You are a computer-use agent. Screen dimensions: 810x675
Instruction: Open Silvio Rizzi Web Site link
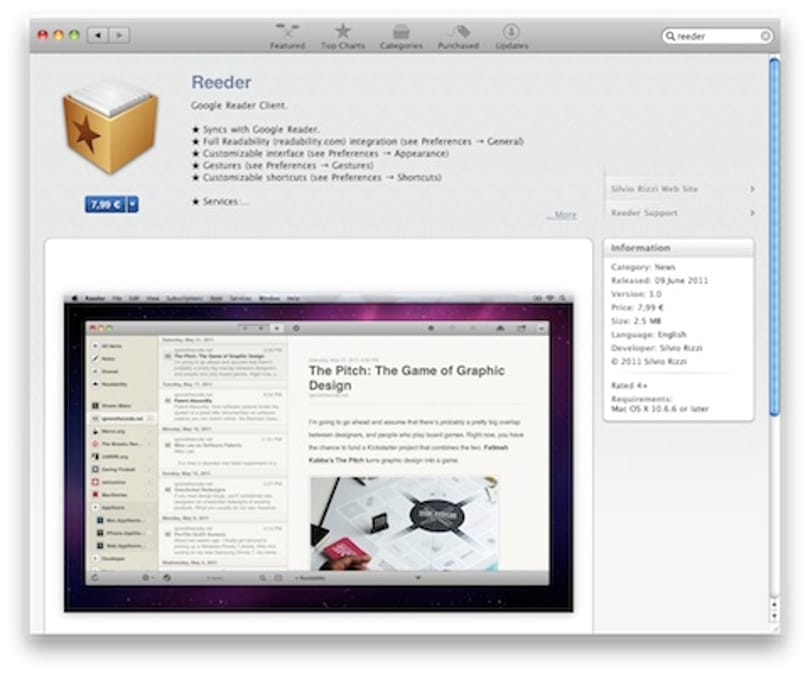tap(682, 189)
